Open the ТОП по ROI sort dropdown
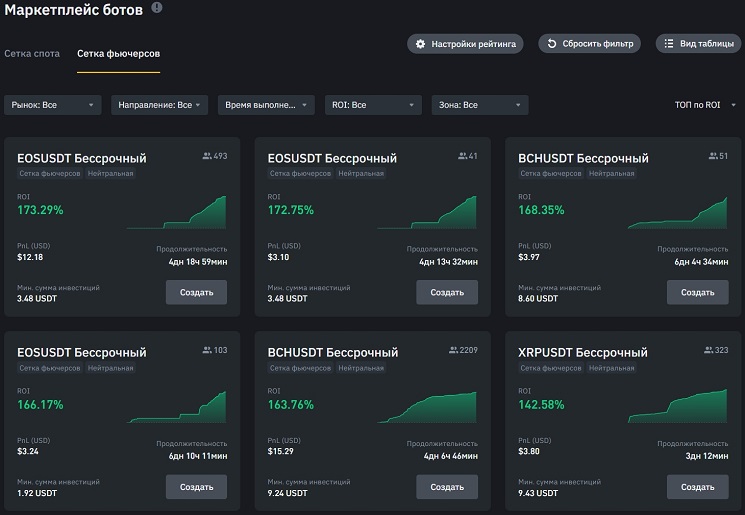 [x=705, y=105]
